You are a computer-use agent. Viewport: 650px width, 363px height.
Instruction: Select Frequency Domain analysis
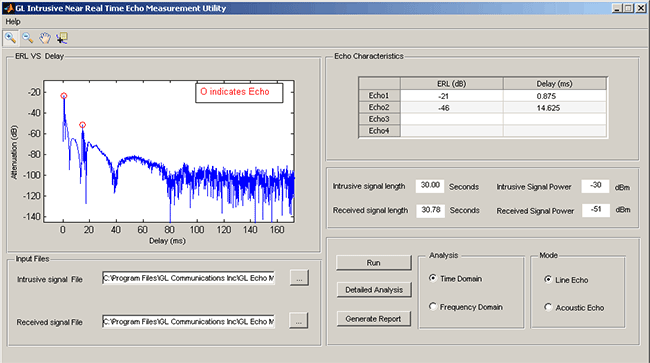[433, 306]
